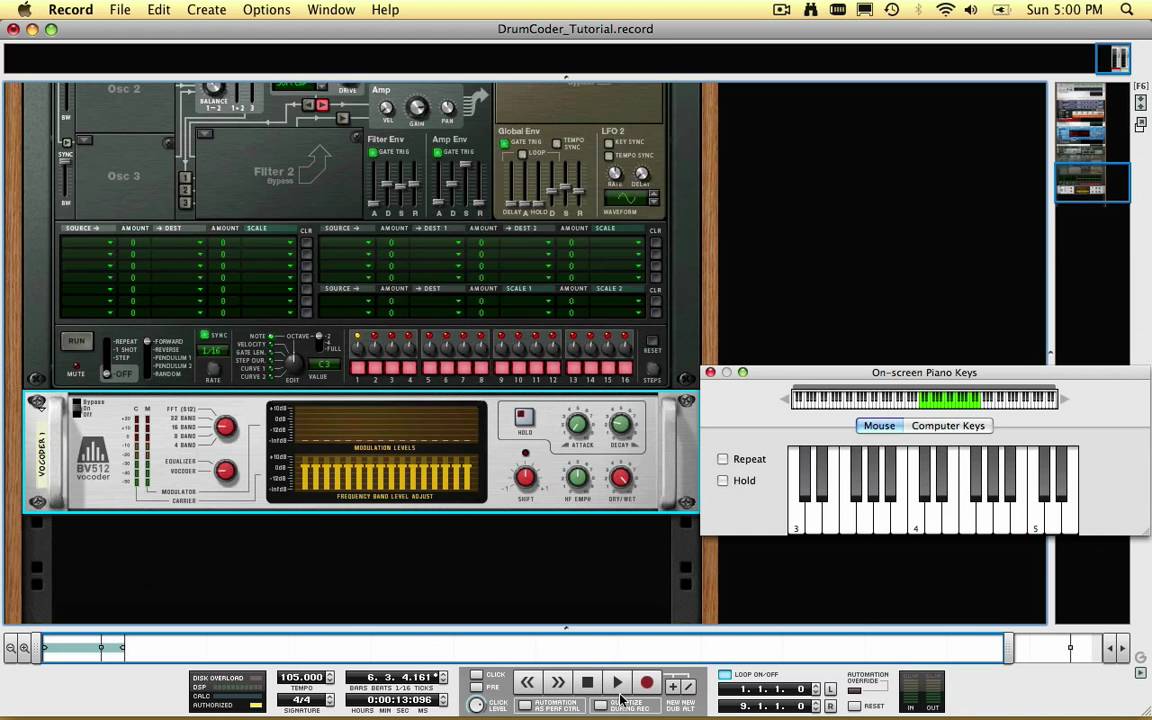Toggle sequencer step 1 pink button
Viewport: 1152px width, 720px height.
tap(358, 367)
